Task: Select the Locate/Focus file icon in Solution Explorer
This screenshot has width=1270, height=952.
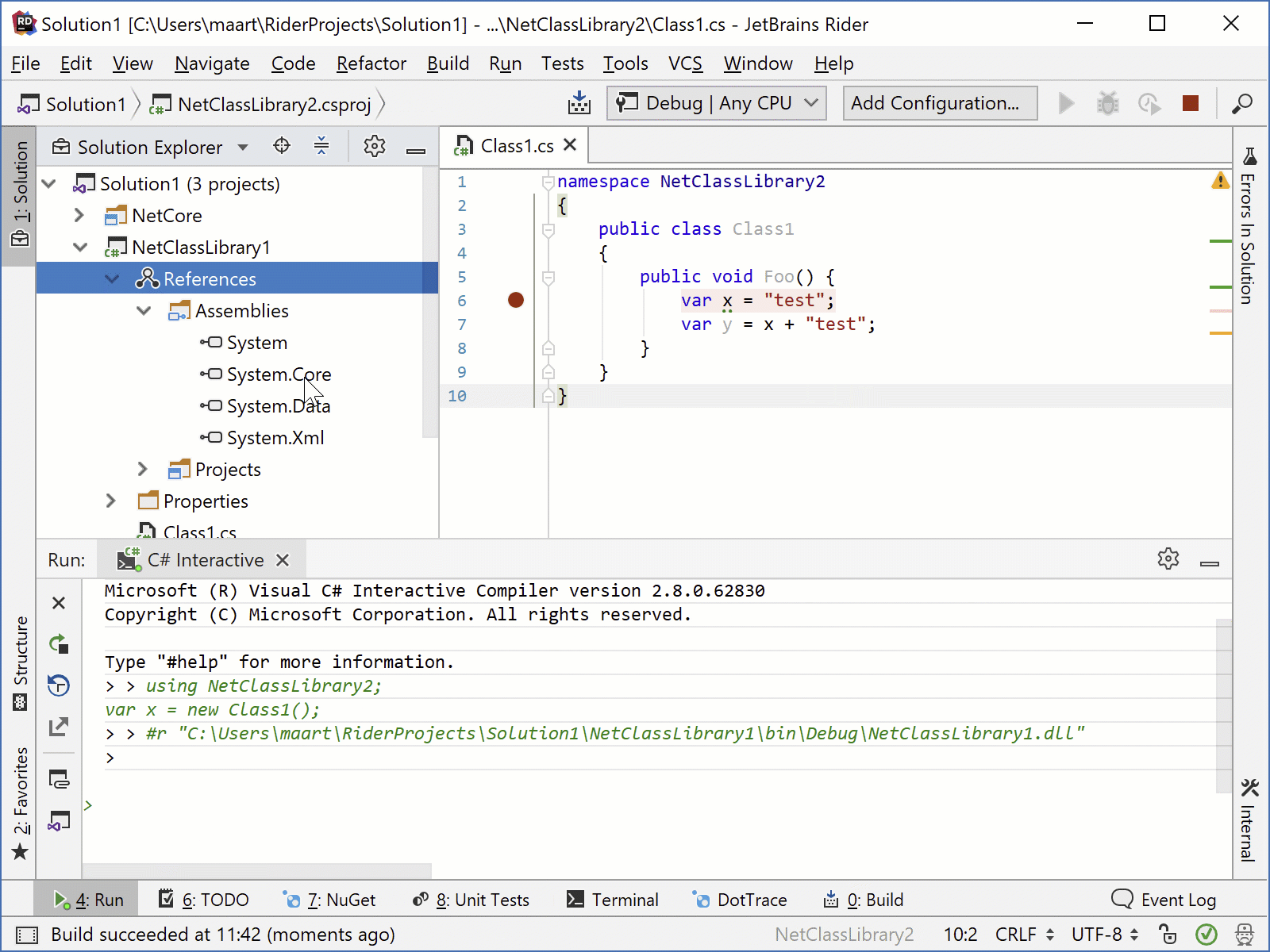Action: pyautogui.click(x=282, y=146)
